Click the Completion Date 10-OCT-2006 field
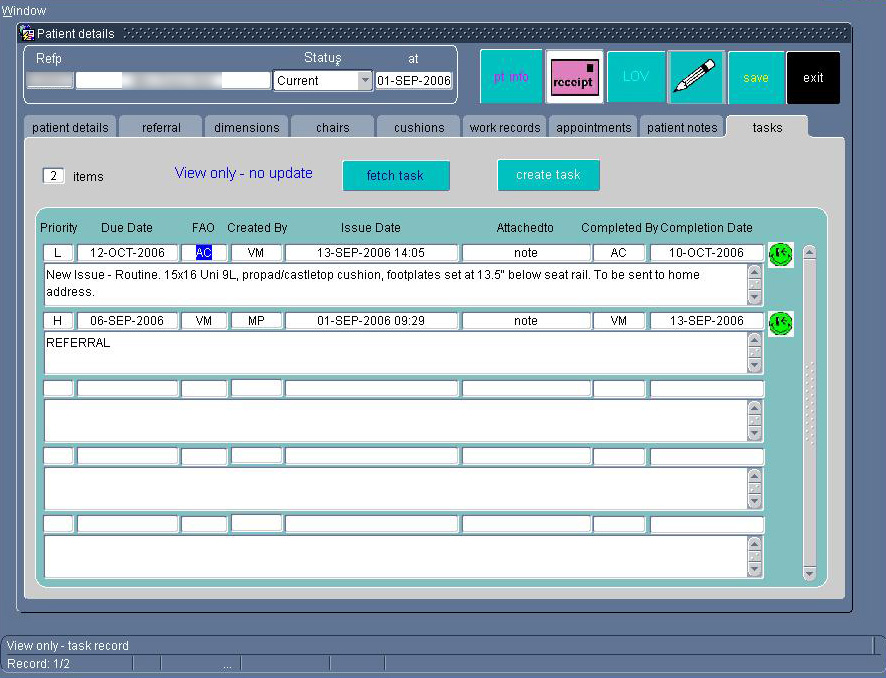This screenshot has width=886, height=678. pos(706,253)
